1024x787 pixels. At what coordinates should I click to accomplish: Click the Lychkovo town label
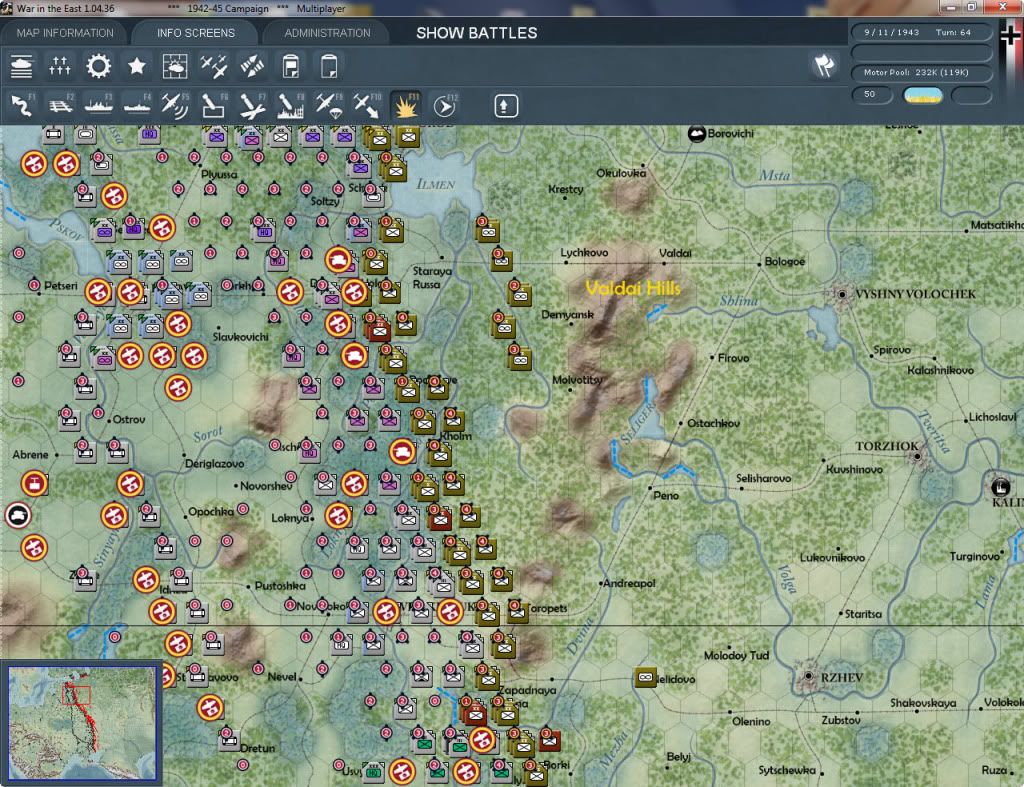[x=584, y=253]
